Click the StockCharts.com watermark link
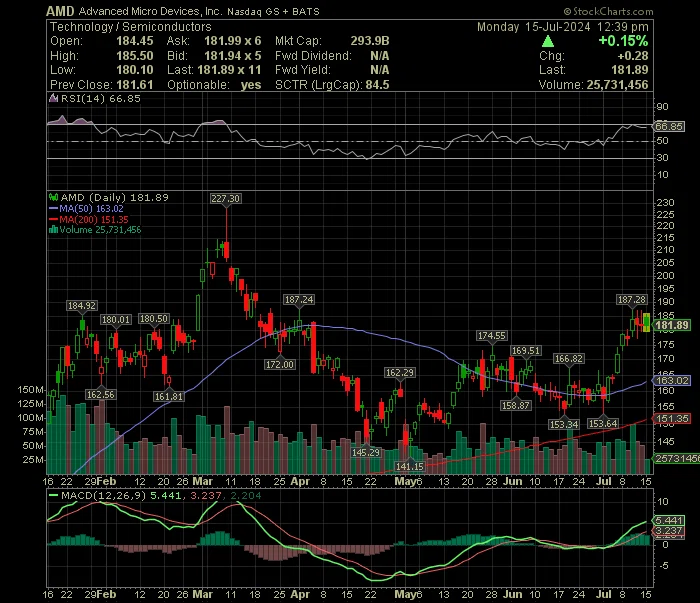Viewport: 700px width, 603px height. (x=608, y=11)
